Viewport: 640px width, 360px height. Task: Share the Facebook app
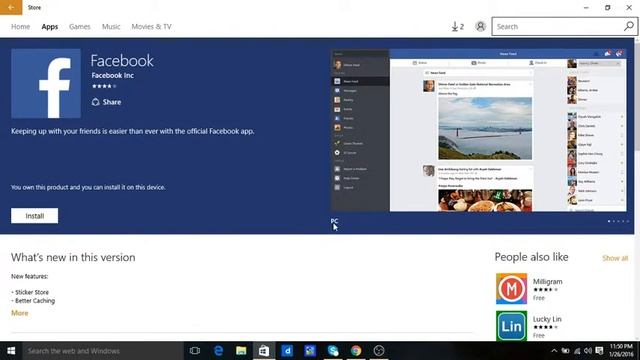click(x=107, y=102)
